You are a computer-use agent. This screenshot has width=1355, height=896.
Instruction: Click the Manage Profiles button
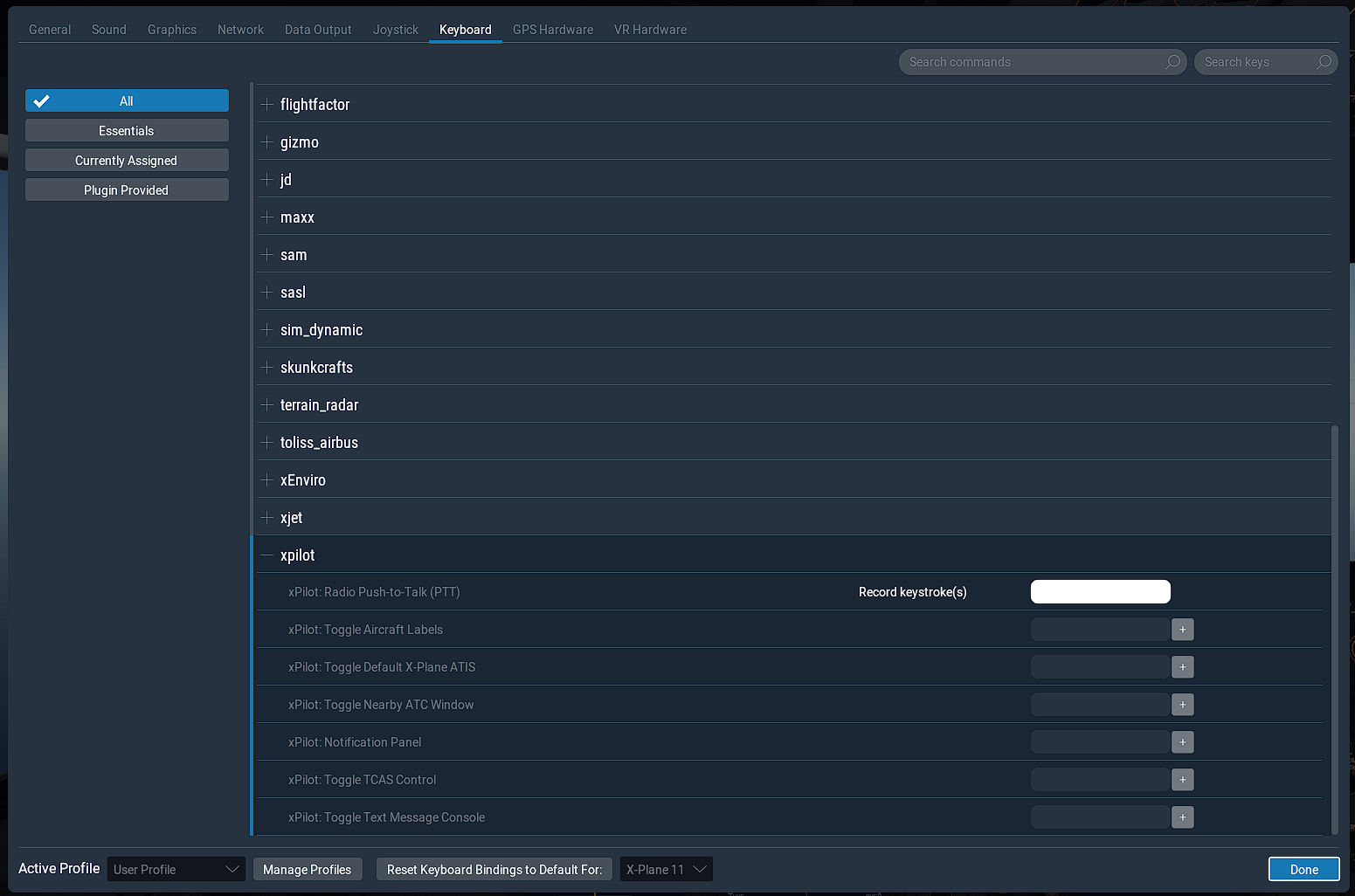point(308,869)
